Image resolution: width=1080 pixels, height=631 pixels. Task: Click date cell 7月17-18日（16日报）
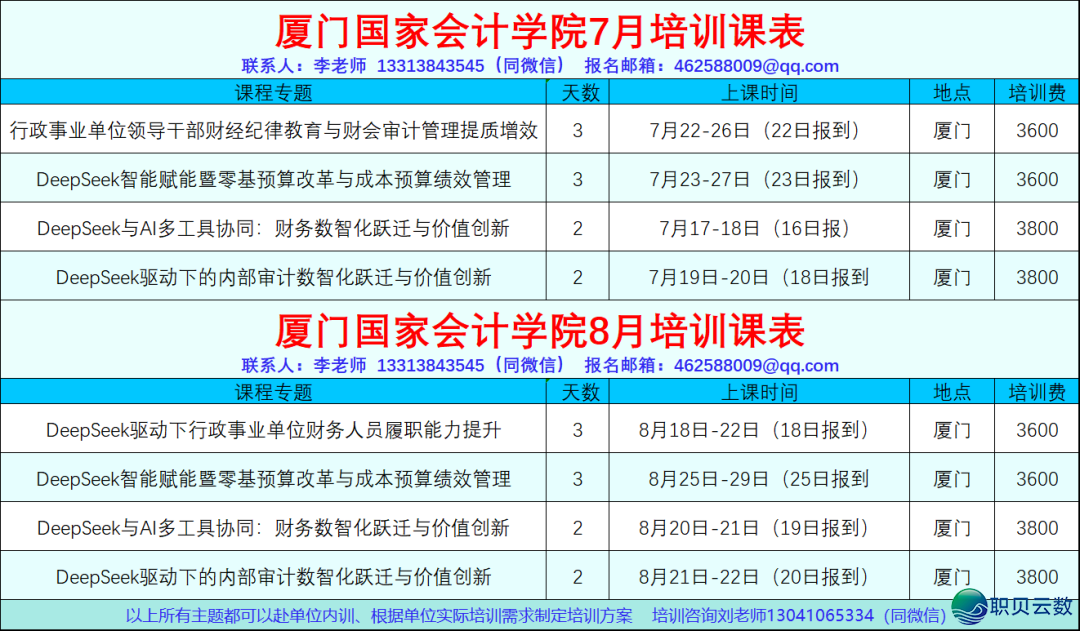[x=758, y=228]
